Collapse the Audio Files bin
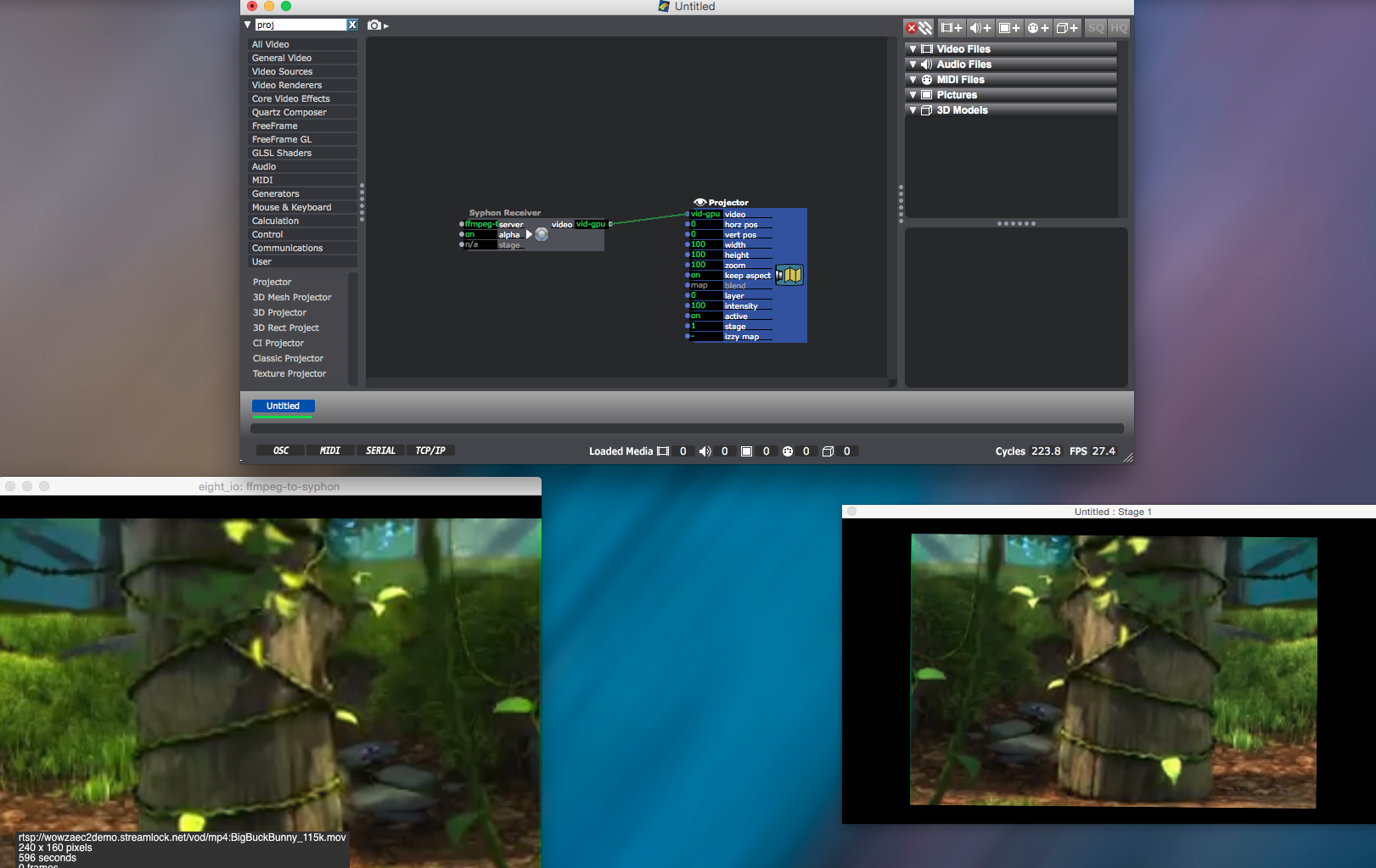Viewport: 1376px width, 868px height. [913, 64]
